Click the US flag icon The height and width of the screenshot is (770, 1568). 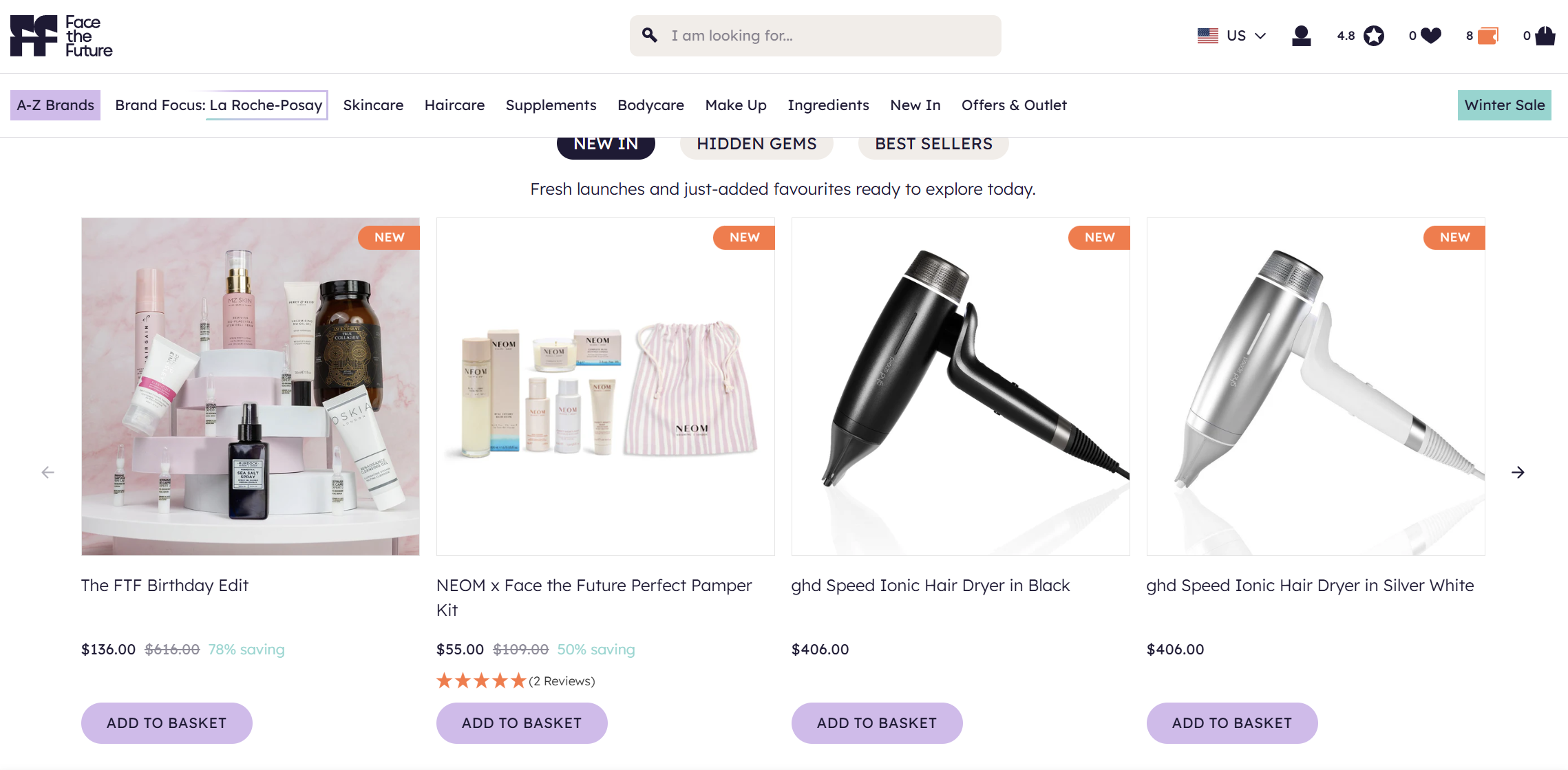pos(1207,35)
